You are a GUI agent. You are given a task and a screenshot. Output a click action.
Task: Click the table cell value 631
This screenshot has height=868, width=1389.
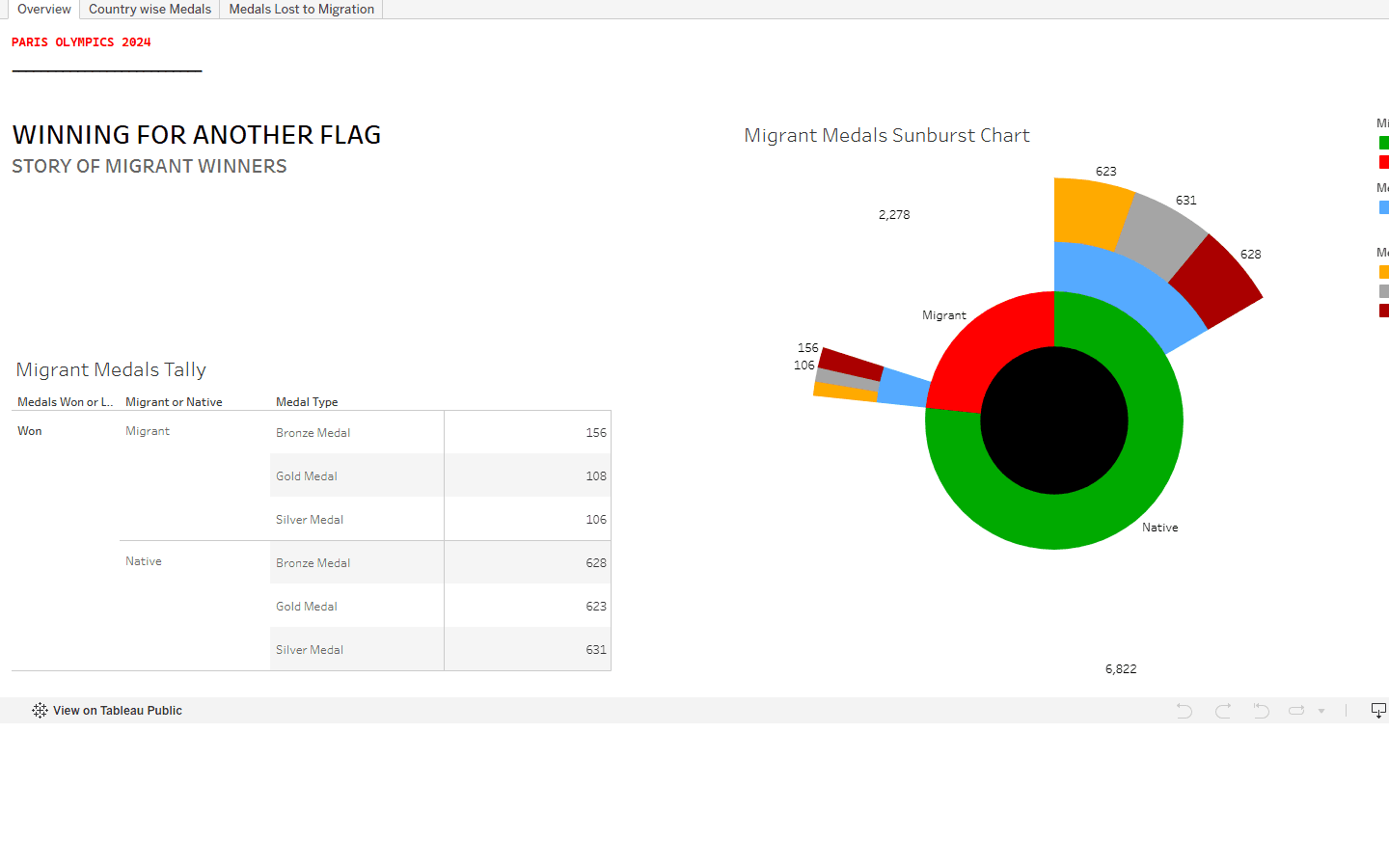click(596, 650)
